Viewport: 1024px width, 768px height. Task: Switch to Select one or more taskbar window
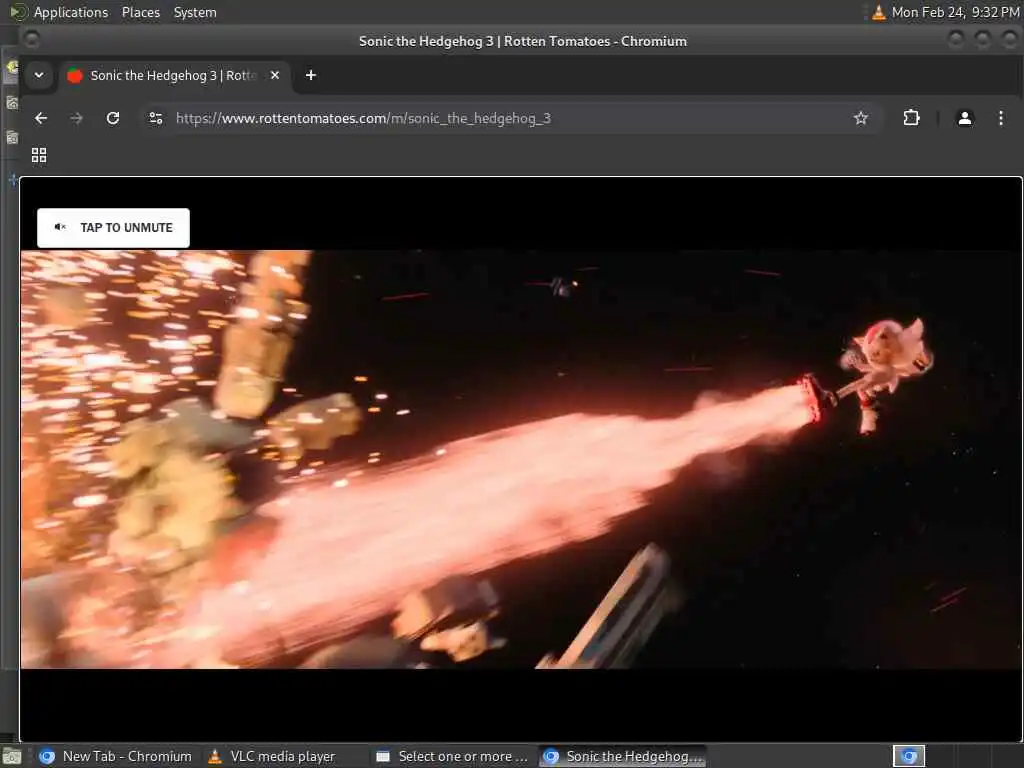pyautogui.click(x=453, y=756)
